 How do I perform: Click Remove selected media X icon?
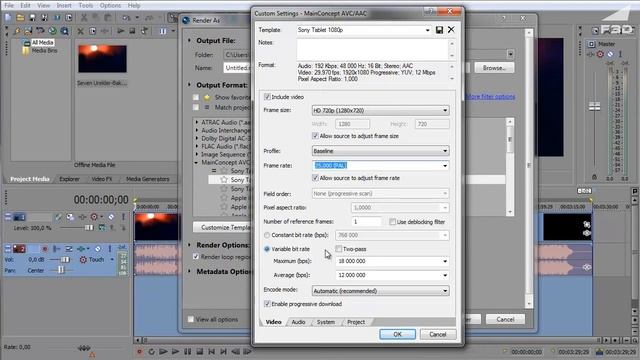coord(80,31)
